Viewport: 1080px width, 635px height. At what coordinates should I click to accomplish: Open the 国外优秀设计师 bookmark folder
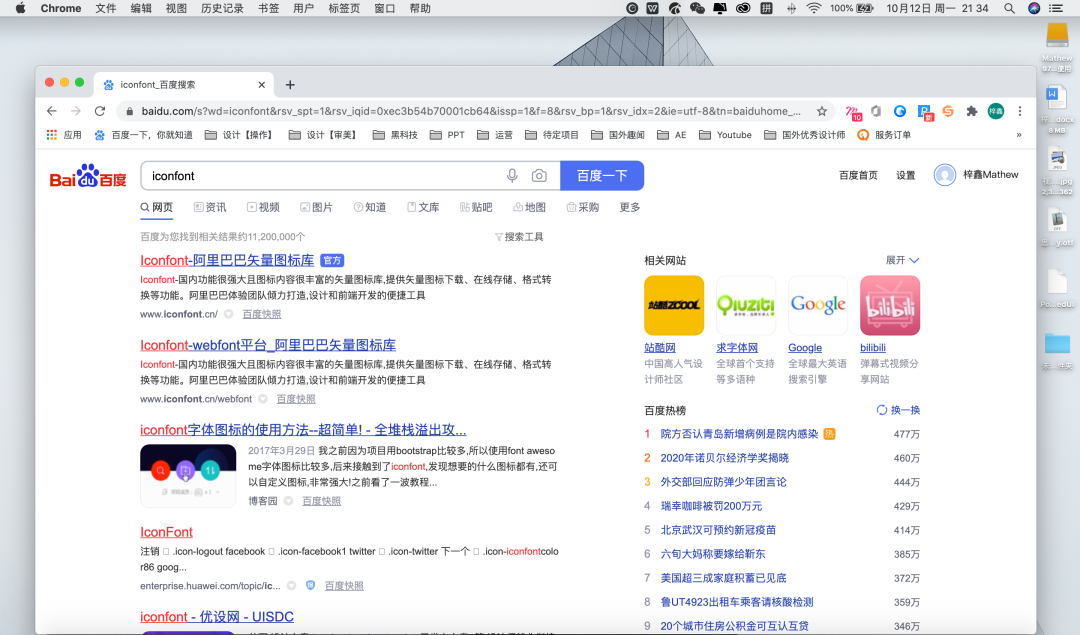click(x=804, y=135)
